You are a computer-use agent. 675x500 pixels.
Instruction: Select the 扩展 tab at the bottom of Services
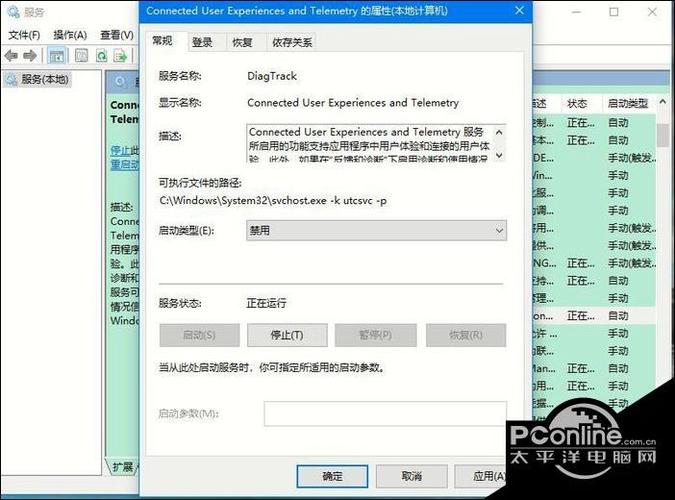pos(123,466)
